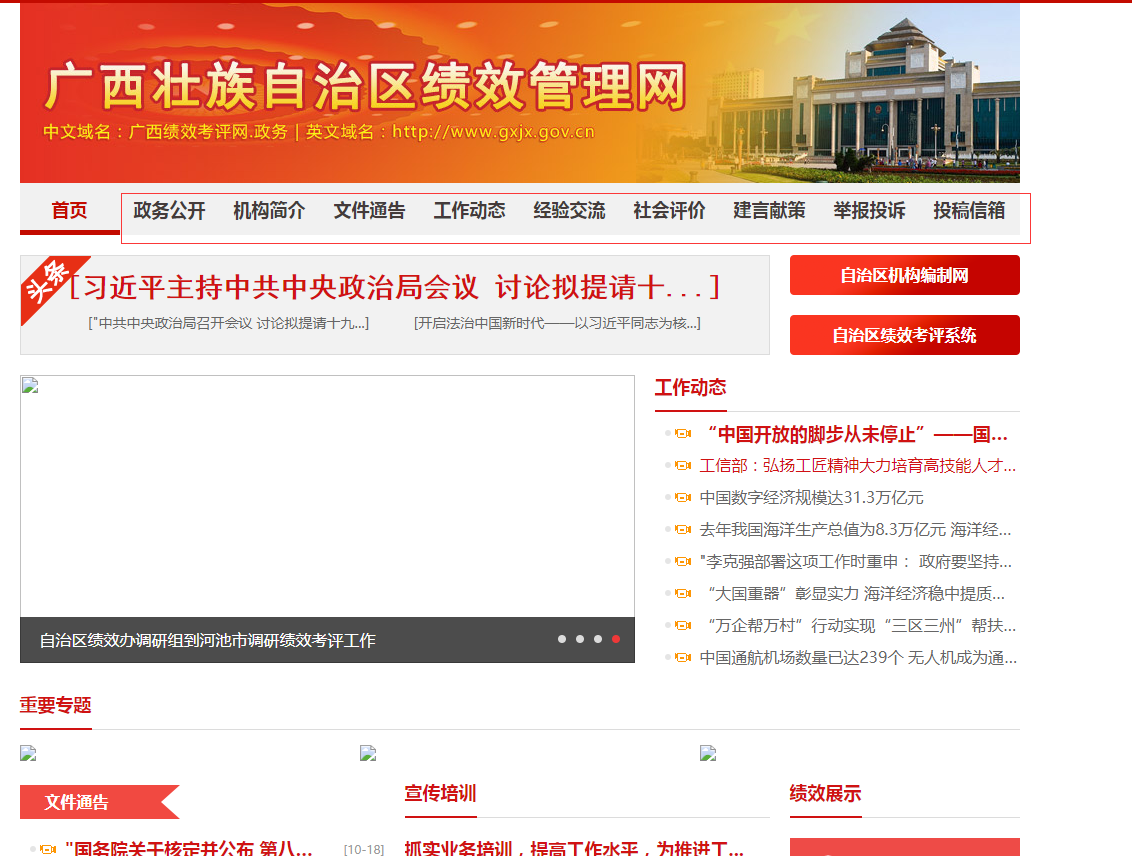
Task: Open the 工作动态 section heading
Action: coord(690,388)
